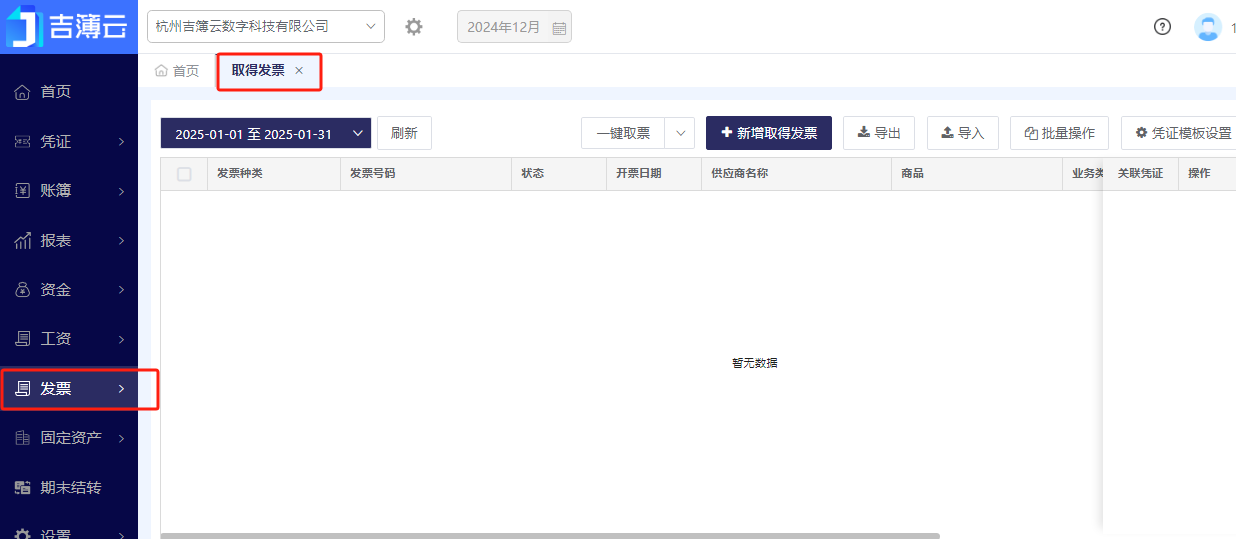The width and height of the screenshot is (1236, 539).
Task: Open the 报表 sidebar section
Action: [x=69, y=241]
